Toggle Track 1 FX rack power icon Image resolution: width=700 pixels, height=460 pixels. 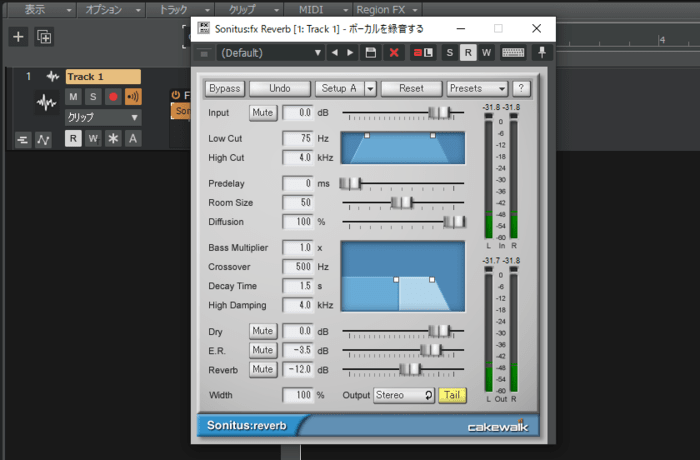[x=175, y=95]
